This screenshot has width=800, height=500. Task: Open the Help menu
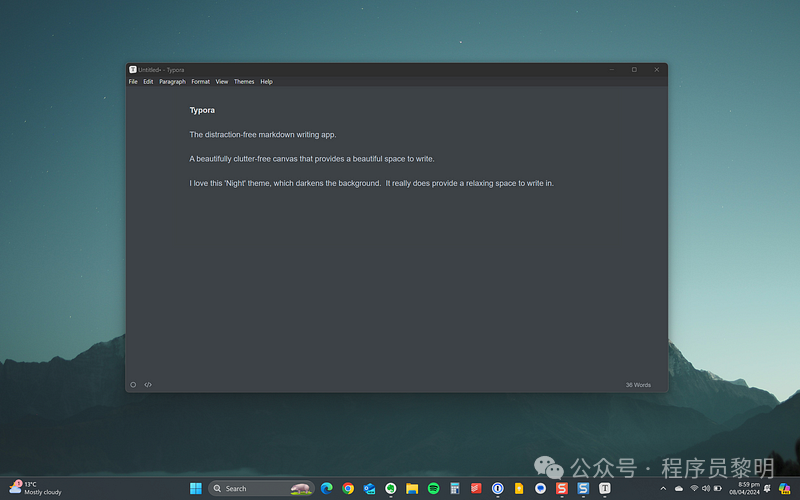[266, 82]
